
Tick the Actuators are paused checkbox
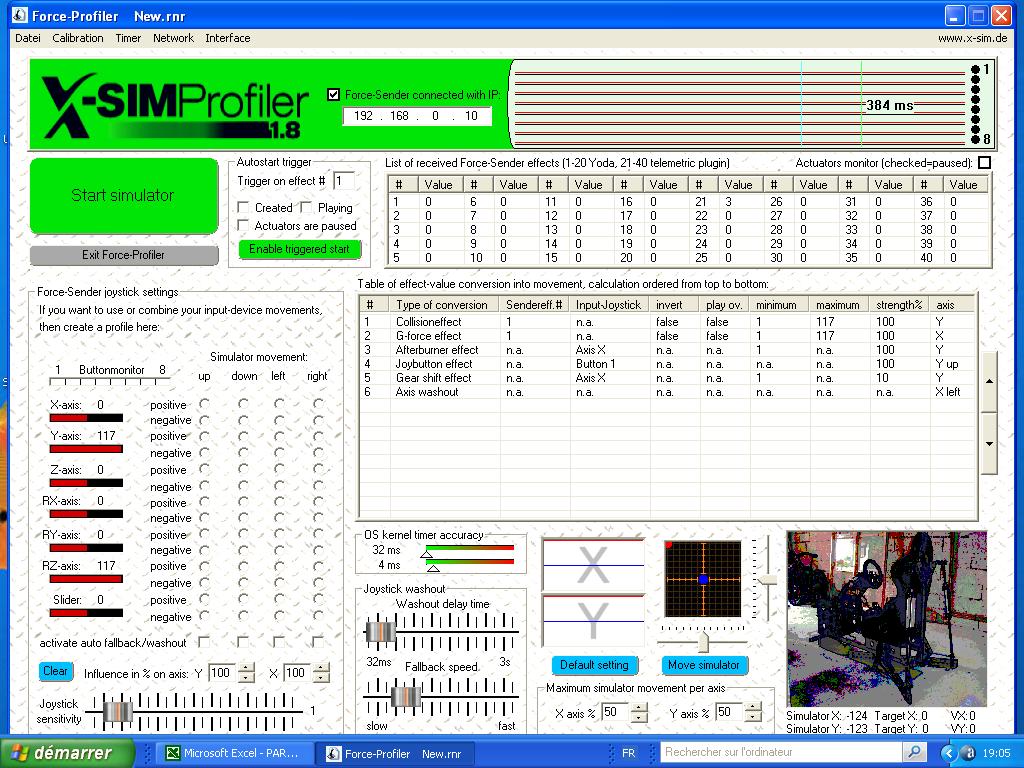point(243,226)
